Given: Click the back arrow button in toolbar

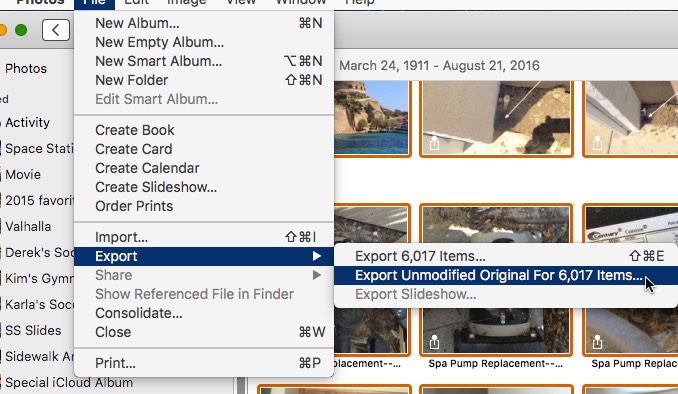Looking at the screenshot, I should [56, 30].
